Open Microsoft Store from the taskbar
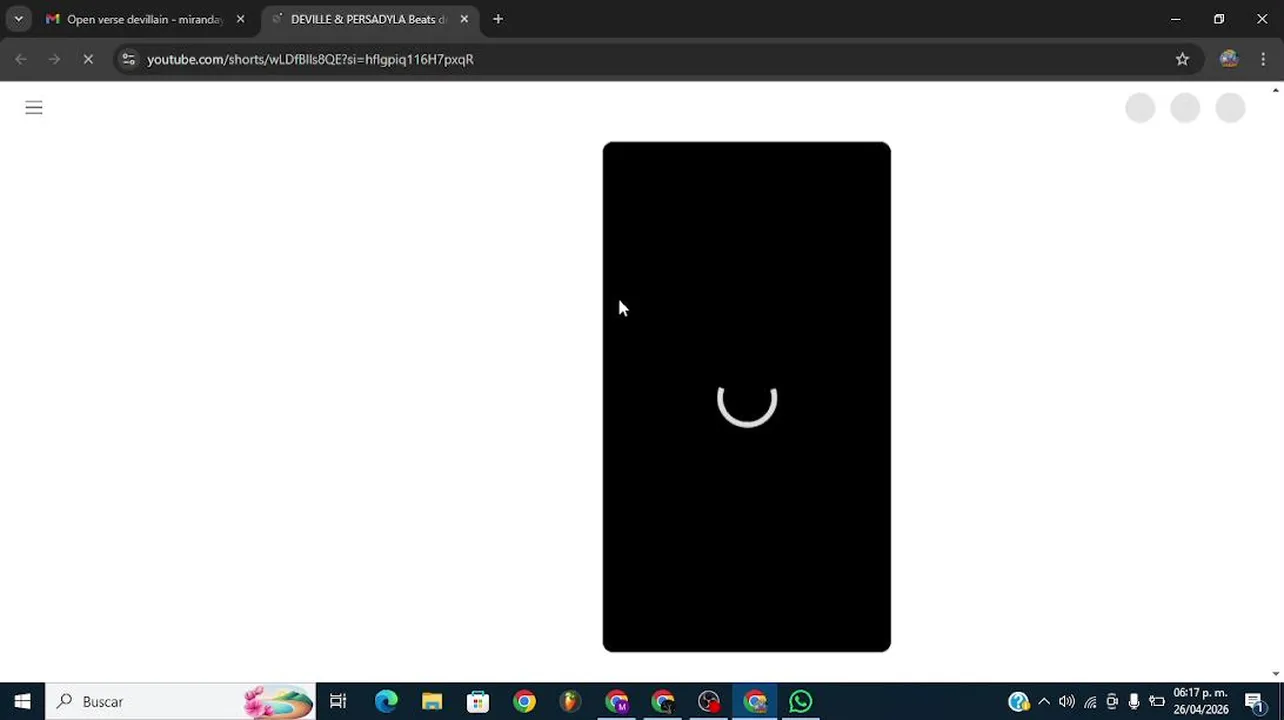Image resolution: width=1284 pixels, height=720 pixels. [478, 702]
